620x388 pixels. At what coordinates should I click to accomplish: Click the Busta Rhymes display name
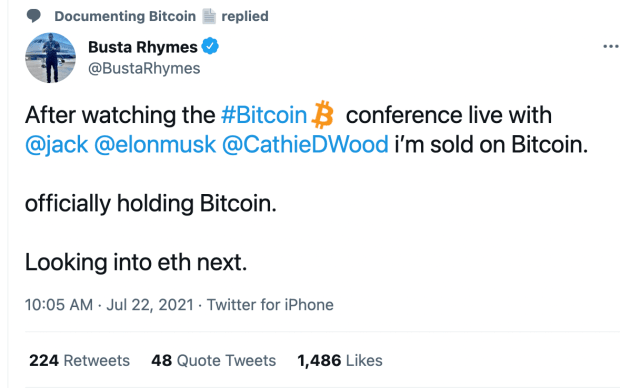pos(143,47)
